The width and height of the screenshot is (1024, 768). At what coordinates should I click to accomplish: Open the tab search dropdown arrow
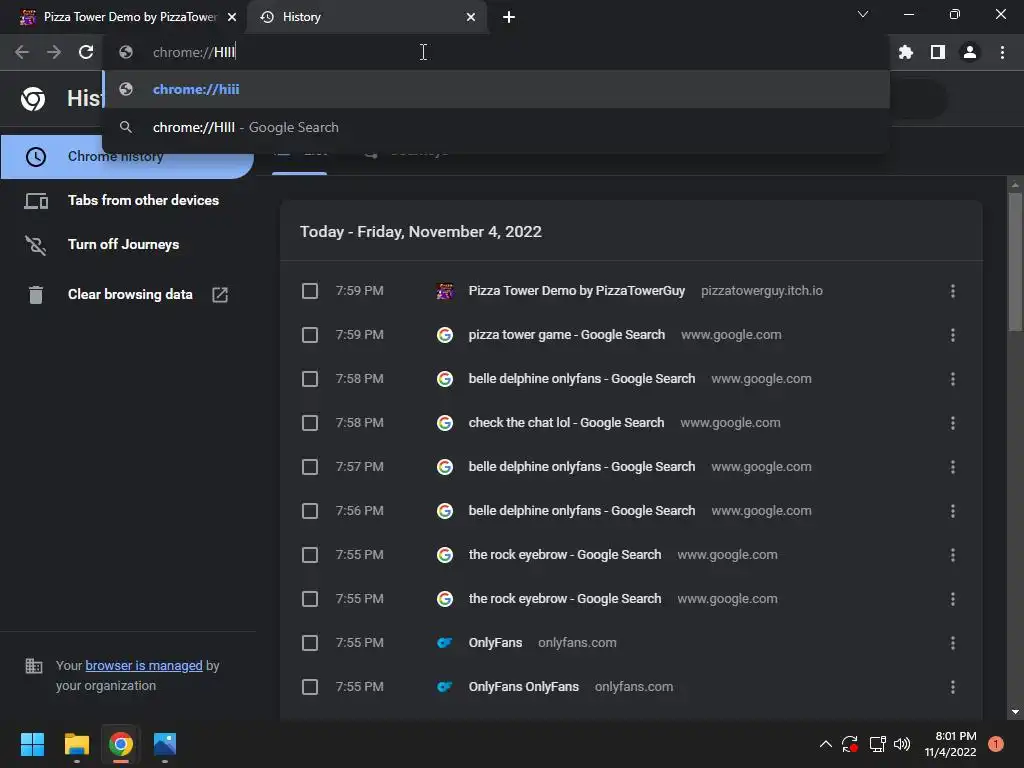(863, 14)
